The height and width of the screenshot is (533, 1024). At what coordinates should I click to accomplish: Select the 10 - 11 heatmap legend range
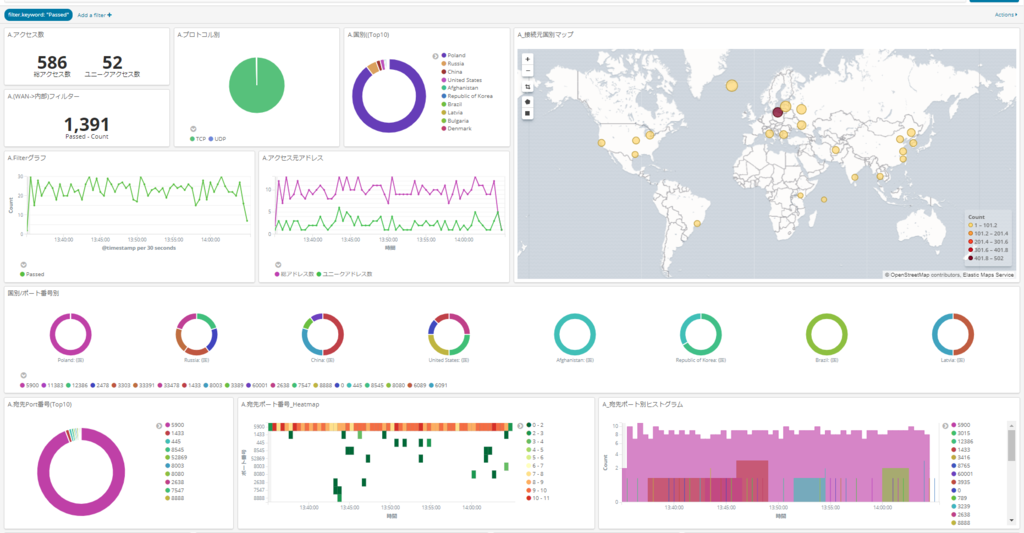(x=537, y=498)
